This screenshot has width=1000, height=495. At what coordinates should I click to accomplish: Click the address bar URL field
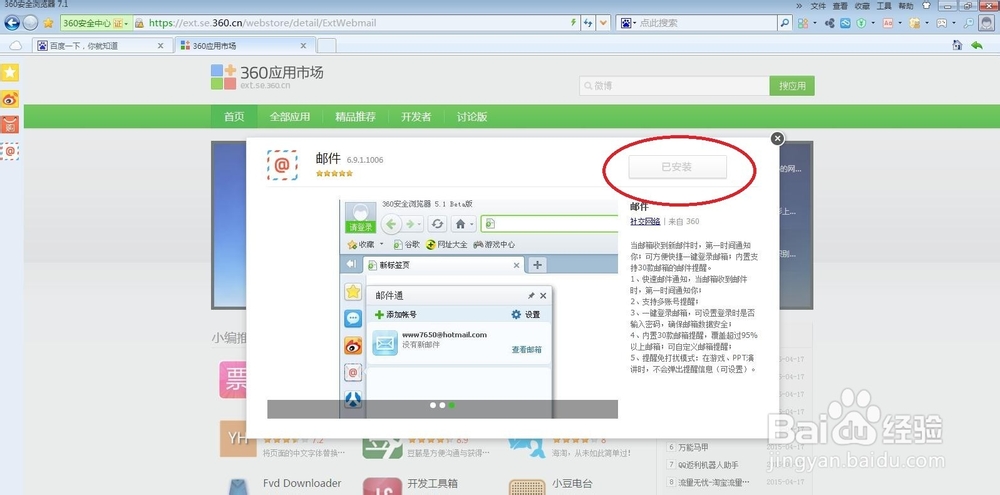pos(357,23)
